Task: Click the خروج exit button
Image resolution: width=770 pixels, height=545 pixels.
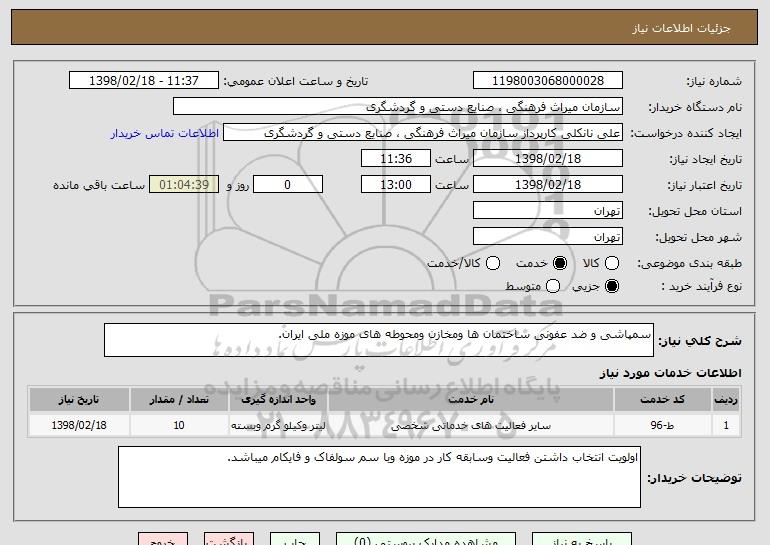Action: (x=163, y=539)
